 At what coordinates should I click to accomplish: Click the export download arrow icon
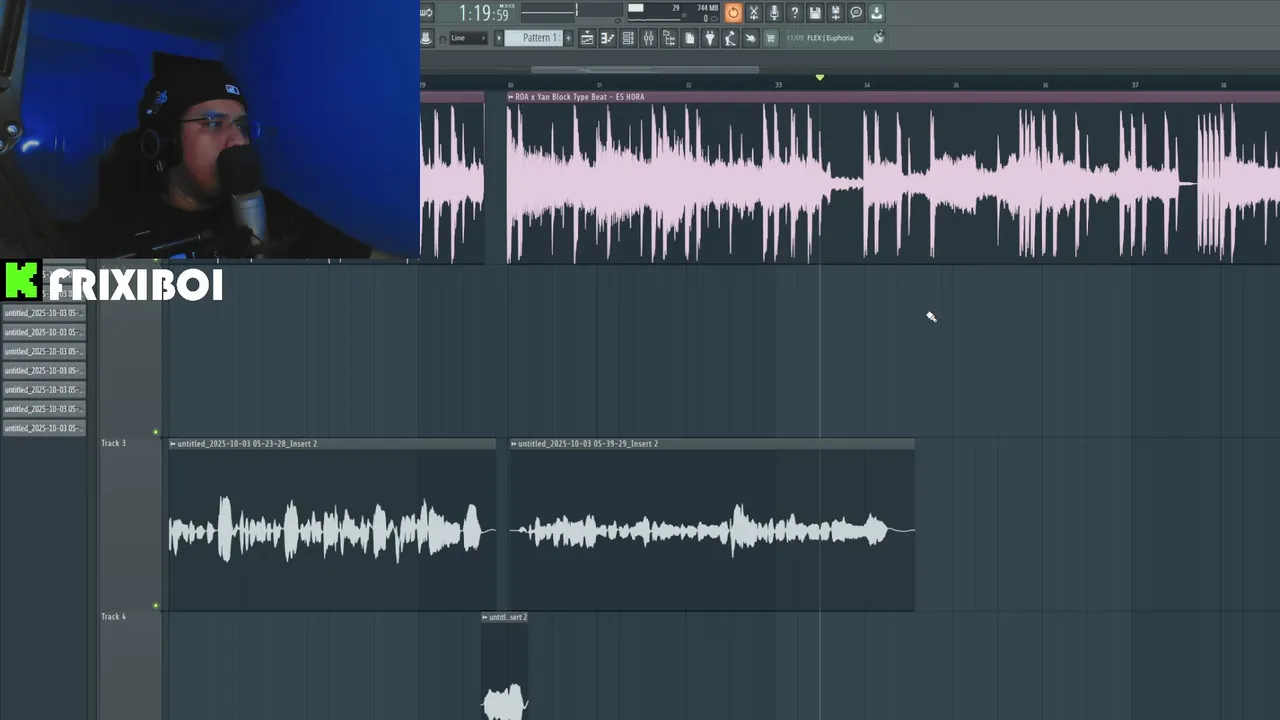[876, 13]
